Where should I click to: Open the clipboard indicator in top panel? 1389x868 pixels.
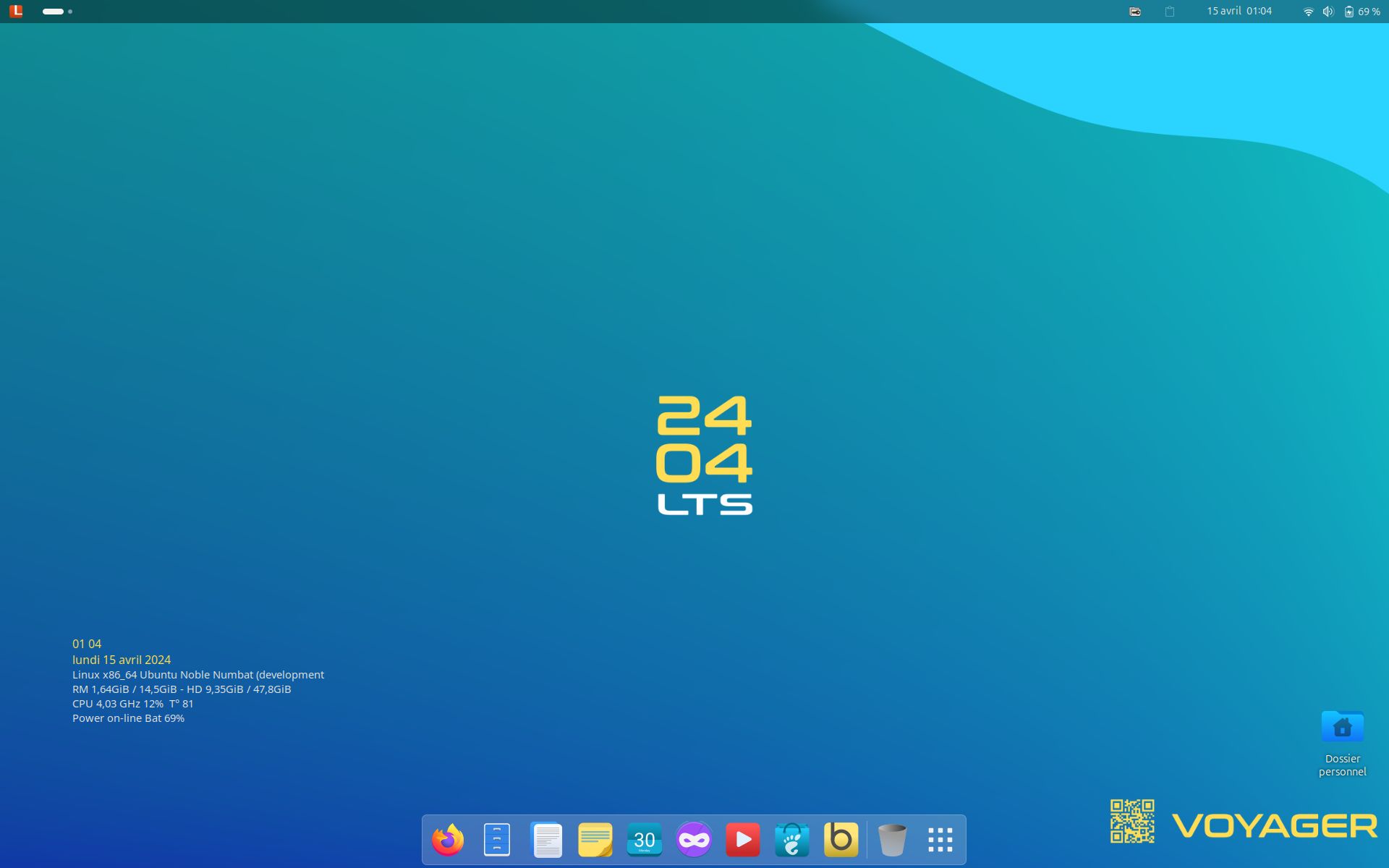click(1170, 12)
